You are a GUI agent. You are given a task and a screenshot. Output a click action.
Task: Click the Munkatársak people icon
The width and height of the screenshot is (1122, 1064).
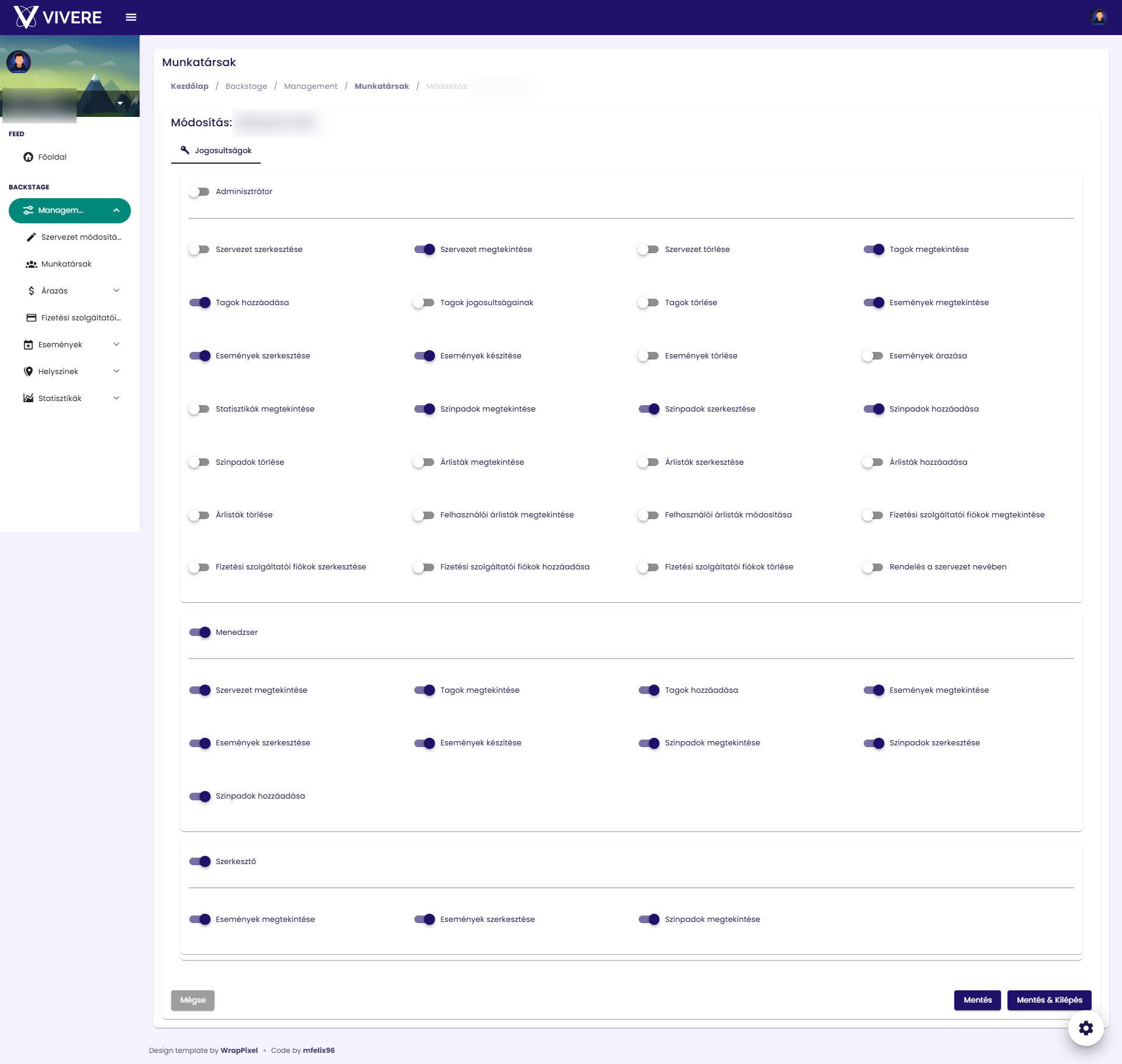click(32, 264)
